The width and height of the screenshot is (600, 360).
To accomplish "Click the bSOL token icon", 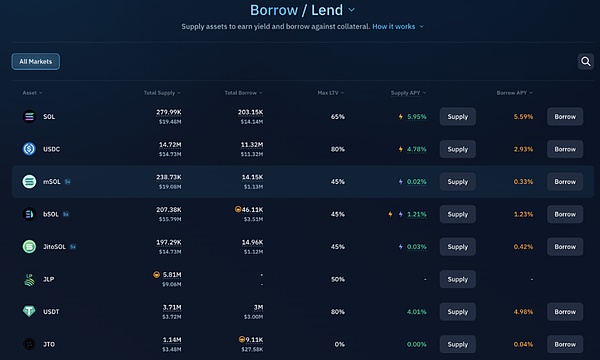I will point(29,214).
